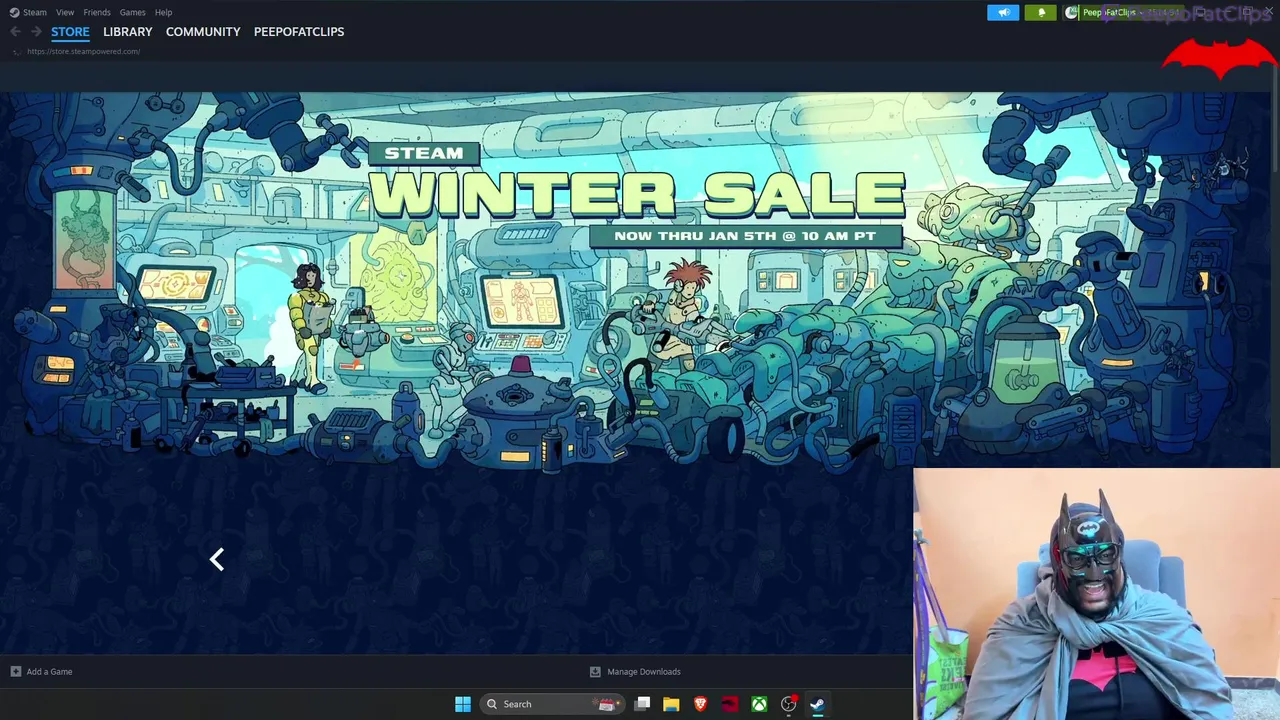
Task: Open the View menu
Action: 65,12
